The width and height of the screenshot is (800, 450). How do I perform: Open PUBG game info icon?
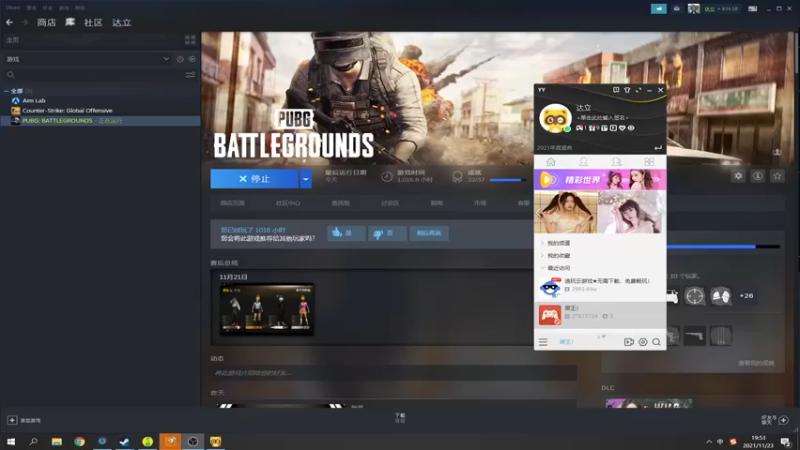tap(758, 176)
